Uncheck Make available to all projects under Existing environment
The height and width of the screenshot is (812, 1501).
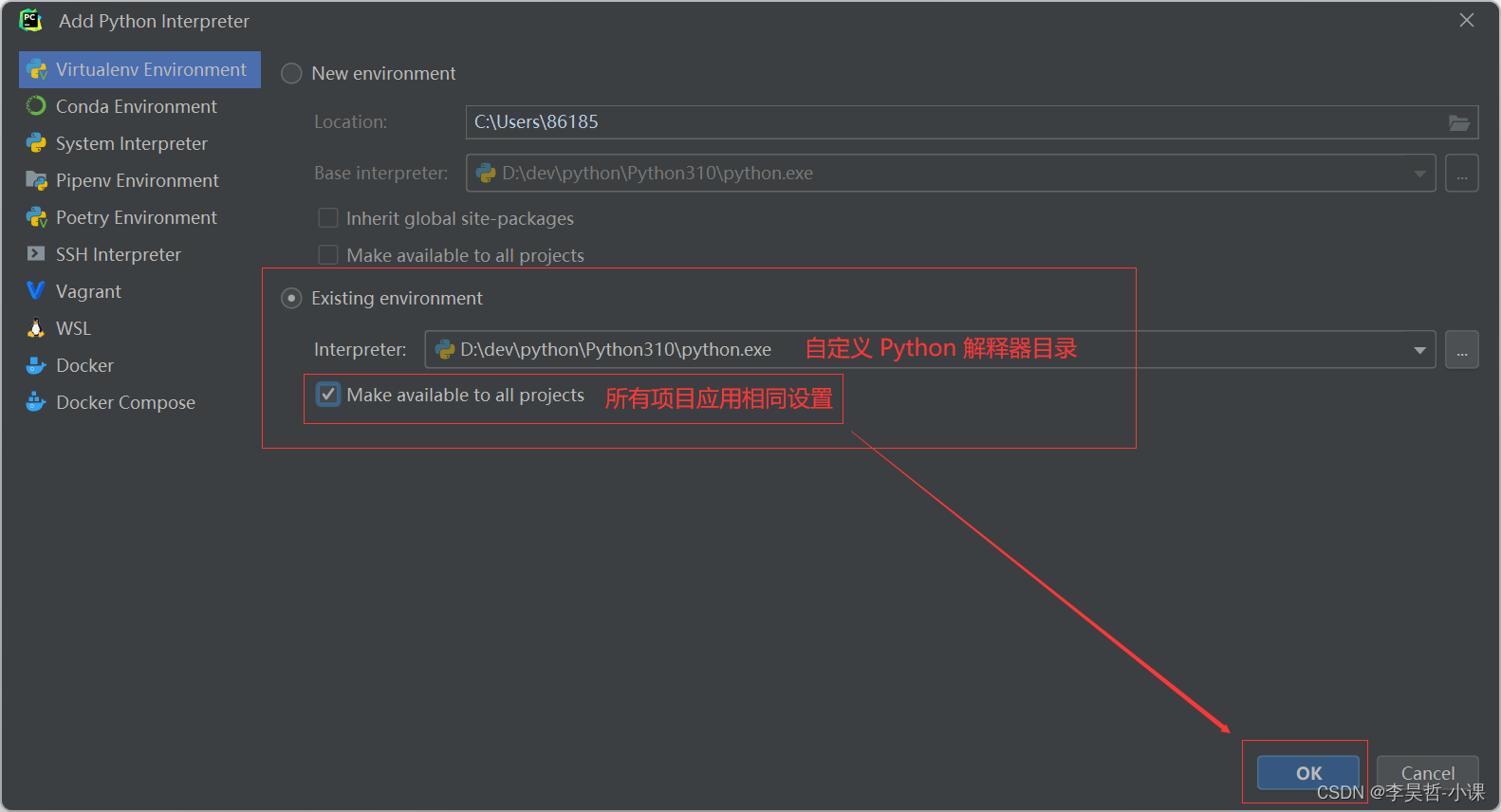coord(328,395)
